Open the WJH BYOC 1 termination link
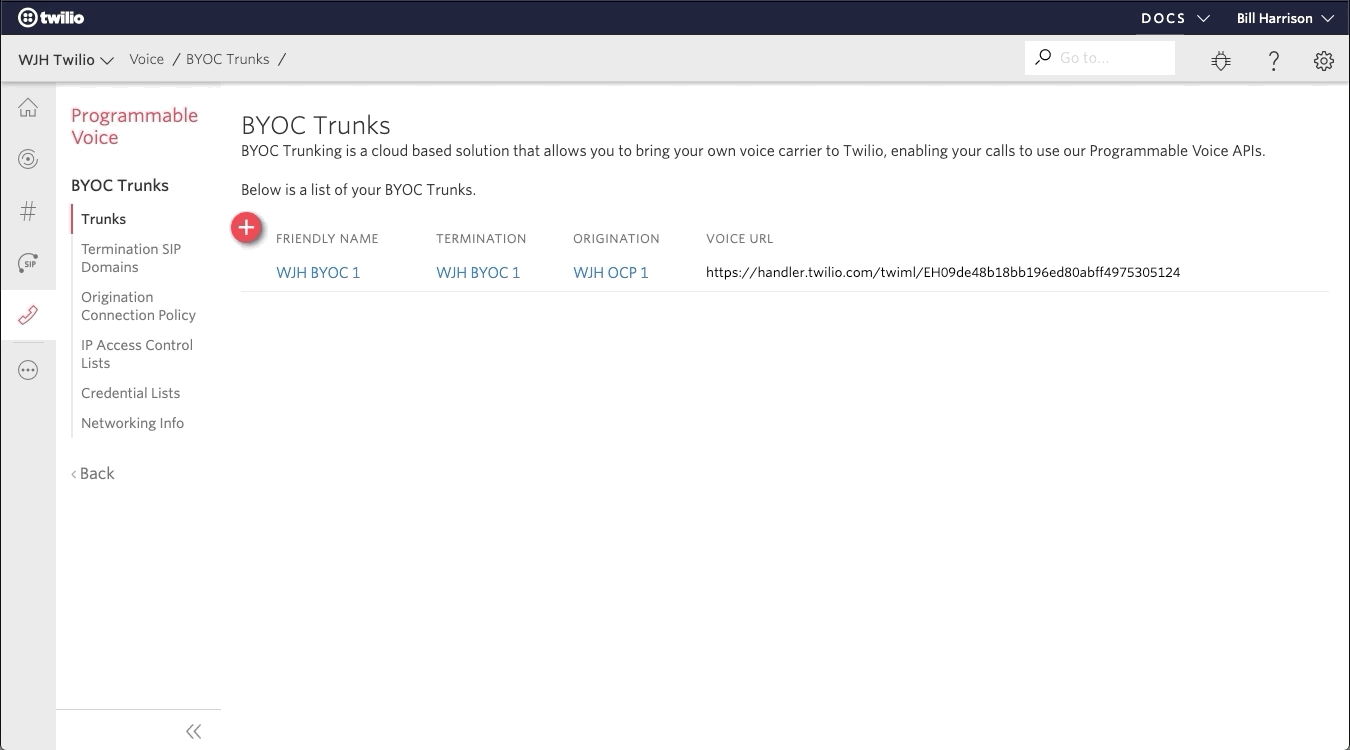This screenshot has height=750, width=1350. (478, 272)
